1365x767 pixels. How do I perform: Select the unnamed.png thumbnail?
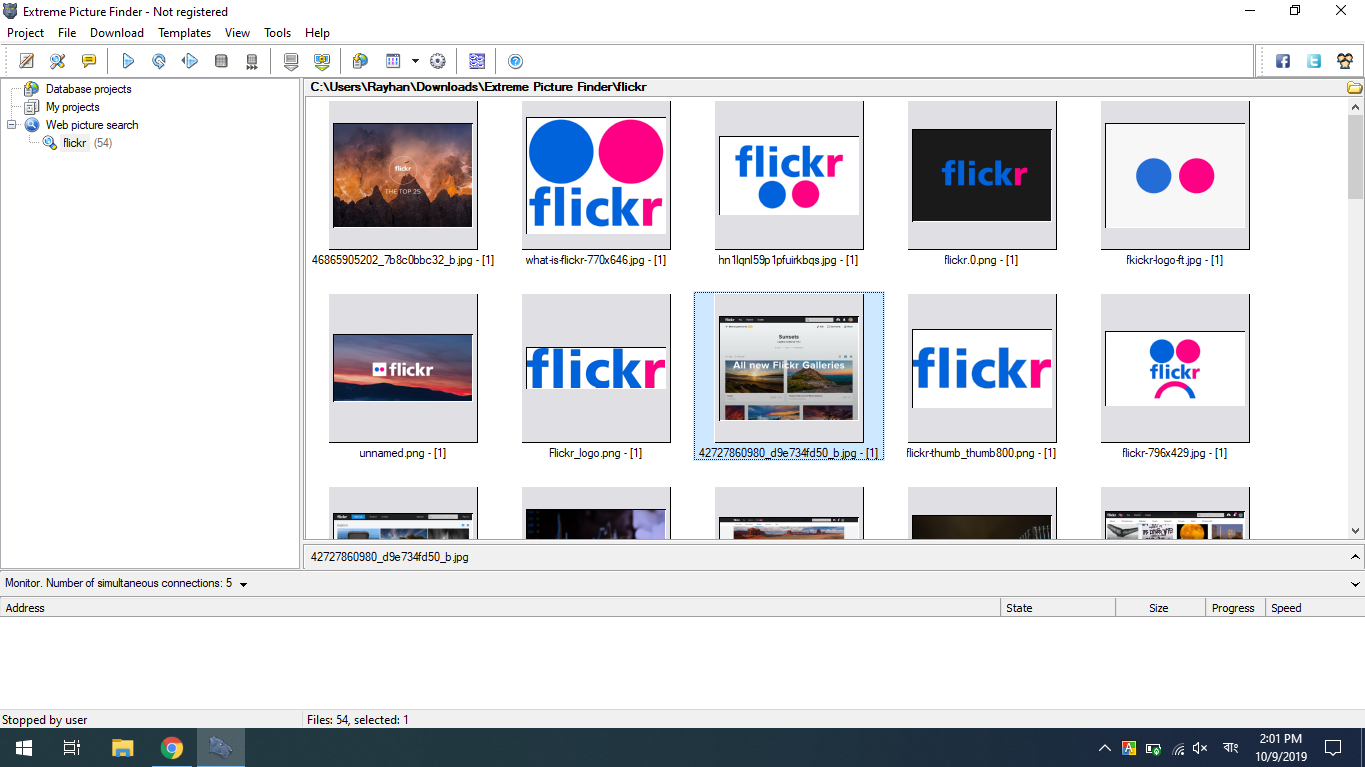pyautogui.click(x=403, y=368)
